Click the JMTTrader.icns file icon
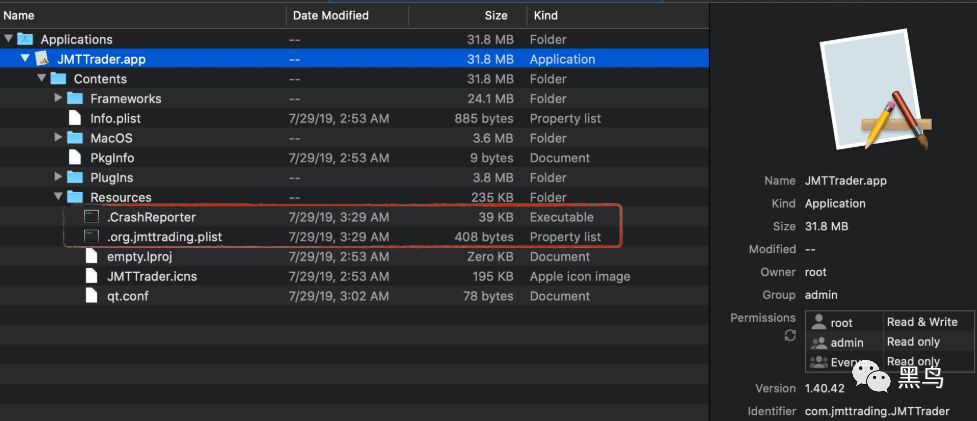Image resolution: width=977 pixels, height=421 pixels. point(92,277)
